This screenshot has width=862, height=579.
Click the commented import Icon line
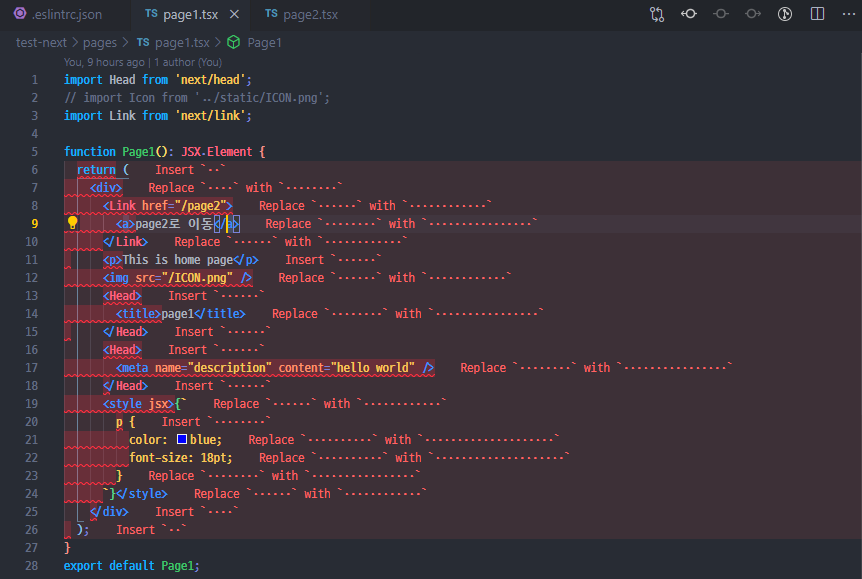click(197, 98)
